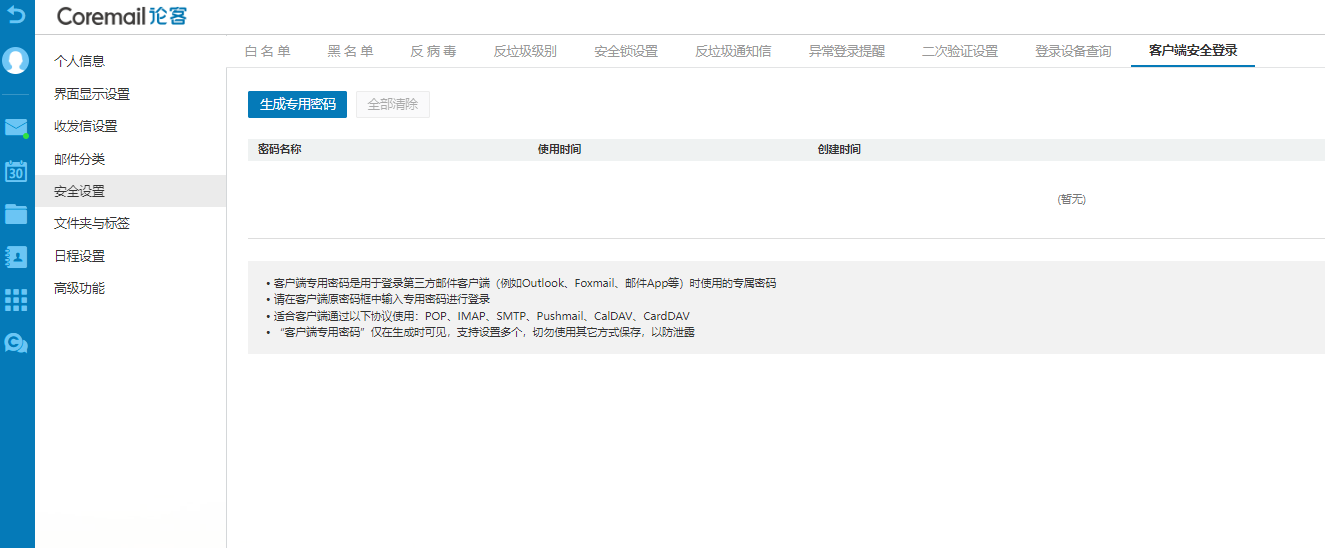Viewport: 1325px width, 548px height.
Task: Select the 安全锁设置 tab
Action: click(x=626, y=51)
